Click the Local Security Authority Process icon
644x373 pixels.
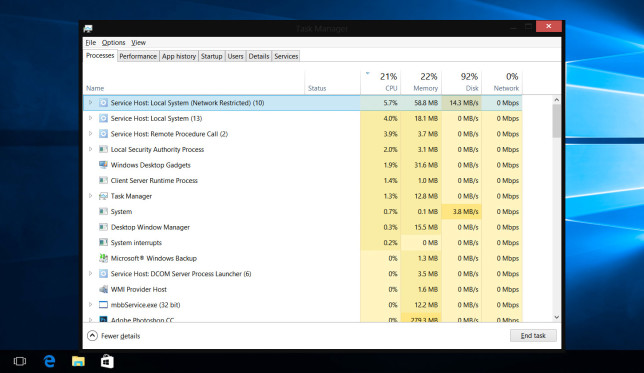pyautogui.click(x=104, y=149)
